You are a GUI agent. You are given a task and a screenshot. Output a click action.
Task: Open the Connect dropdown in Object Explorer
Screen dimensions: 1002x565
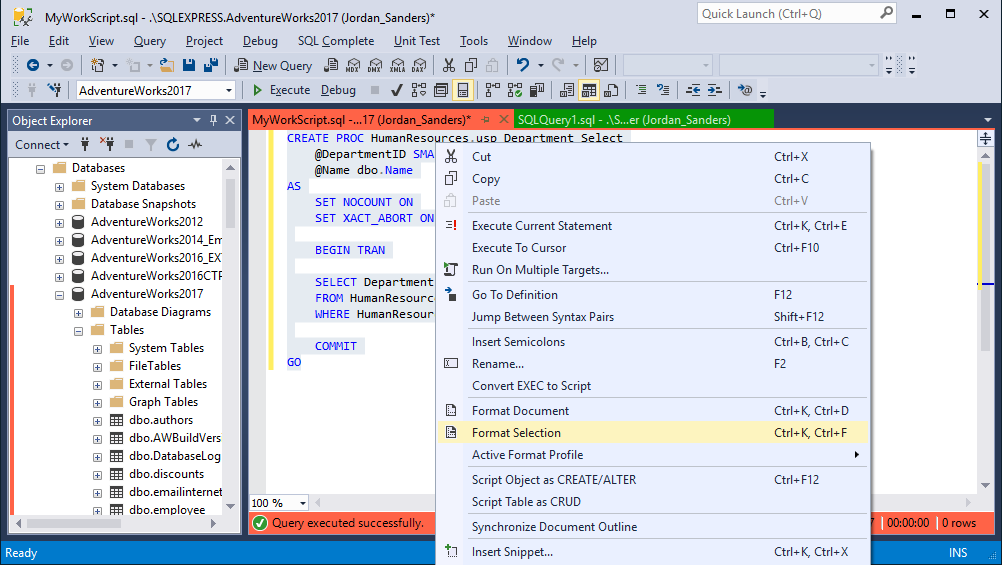42,144
